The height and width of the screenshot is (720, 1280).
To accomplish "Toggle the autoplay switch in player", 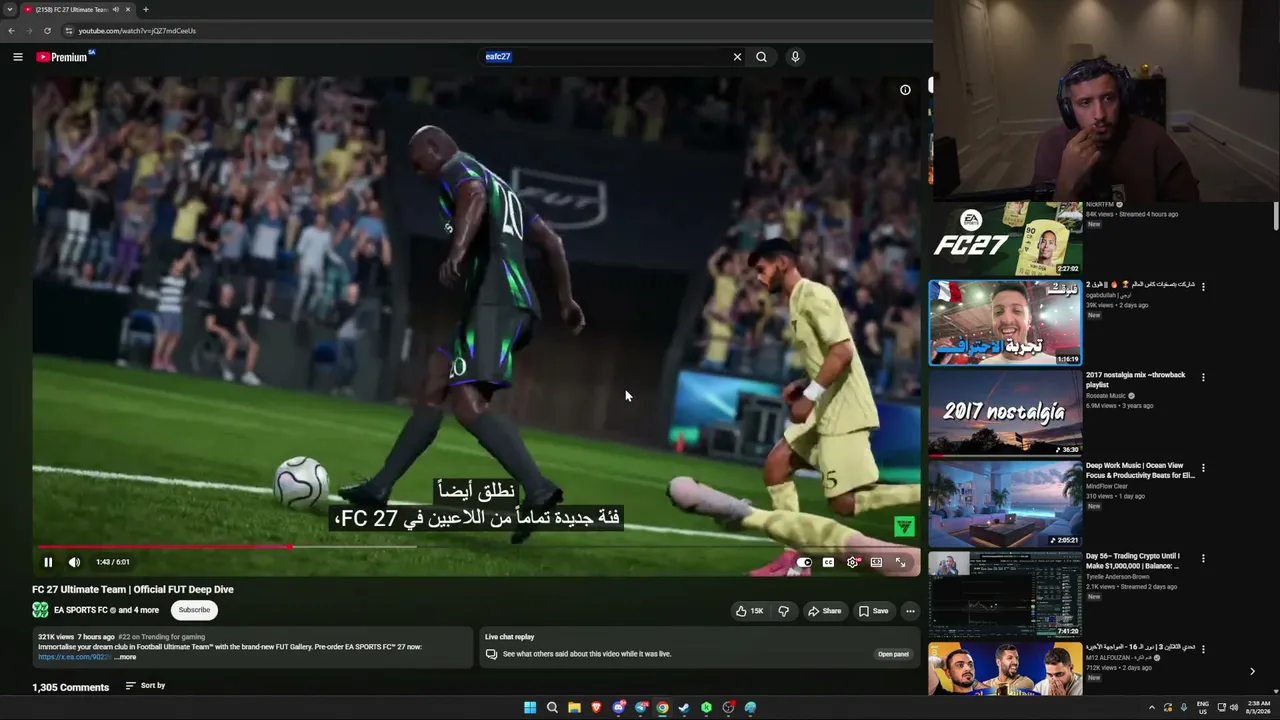I will pos(804,562).
